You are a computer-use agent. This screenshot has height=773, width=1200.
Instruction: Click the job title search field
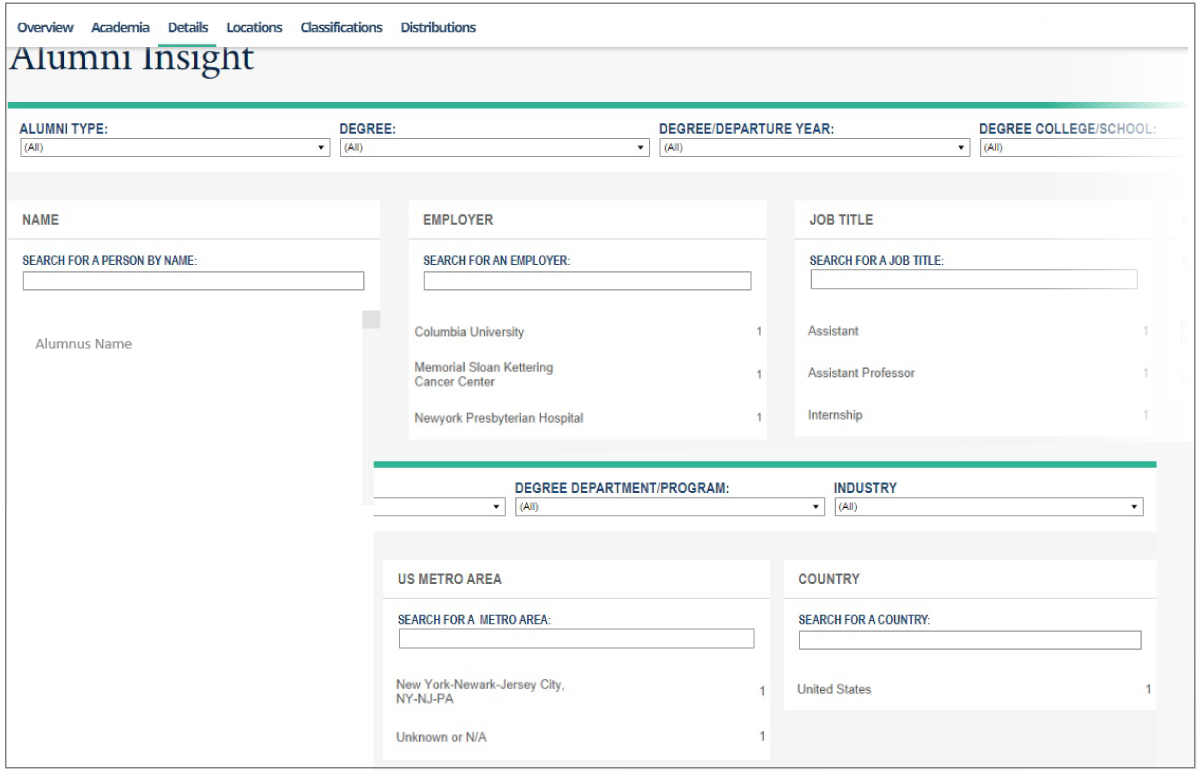973,280
